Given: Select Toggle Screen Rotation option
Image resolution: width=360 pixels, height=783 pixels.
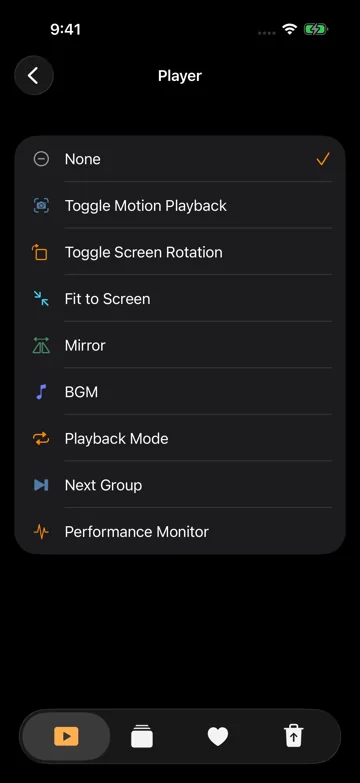Looking at the screenshot, I should [x=180, y=252].
